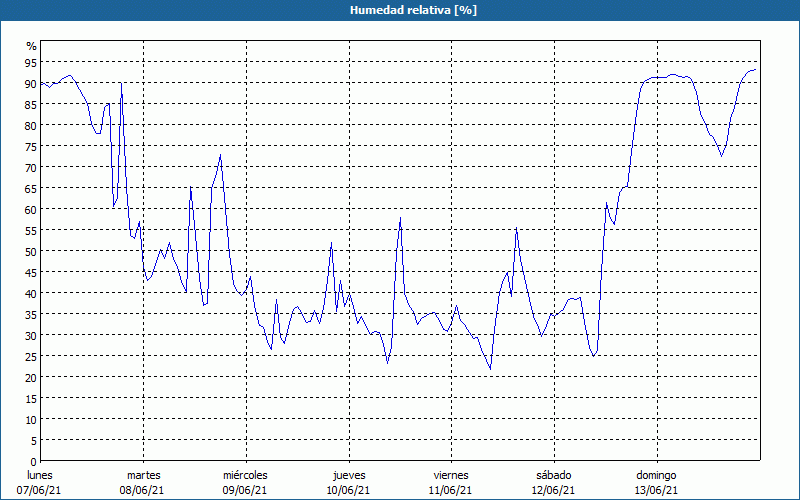The width and height of the screenshot is (800, 500).
Task: Click the 09/06/21 date label
Action: [x=245, y=490]
